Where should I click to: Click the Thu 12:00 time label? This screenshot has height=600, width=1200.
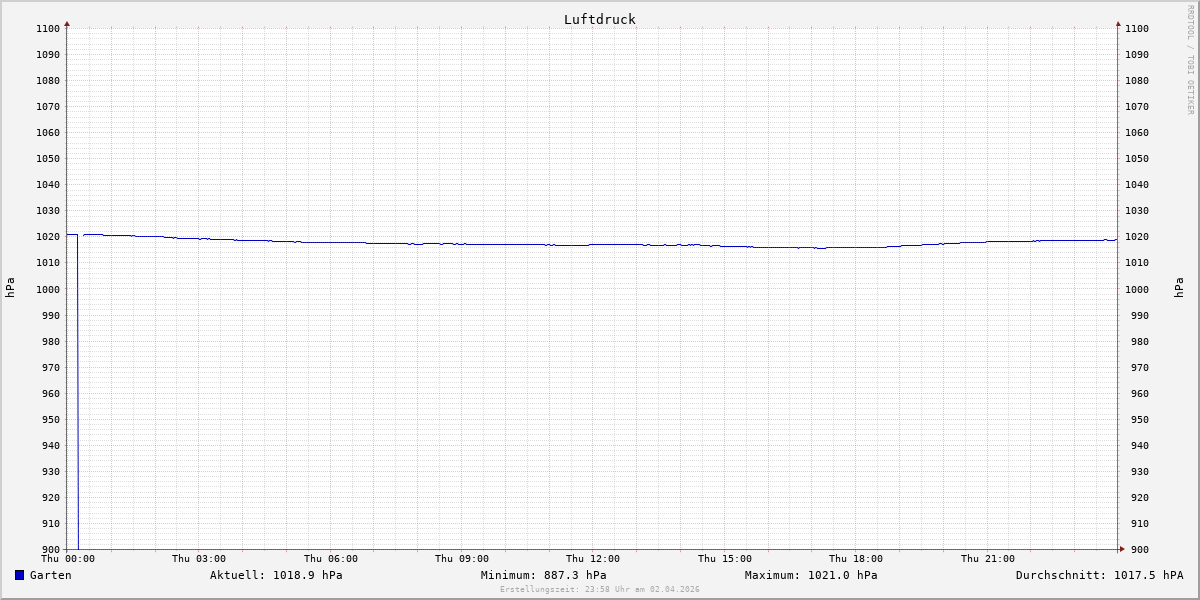593,559
